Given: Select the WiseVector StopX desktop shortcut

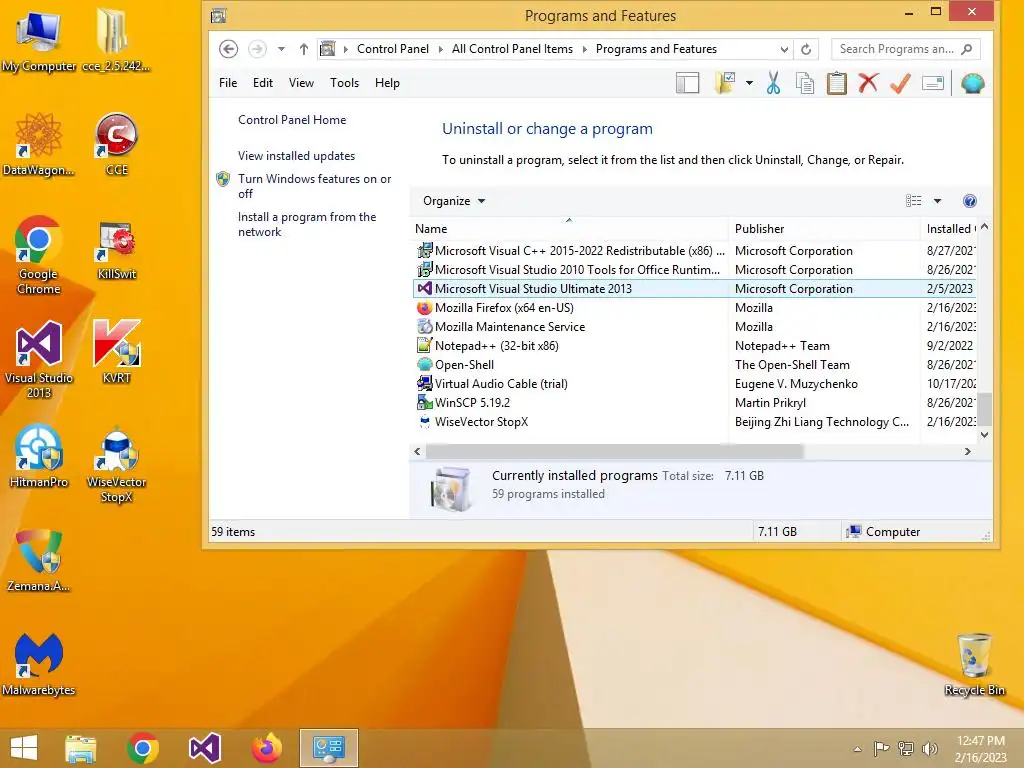Looking at the screenshot, I should pos(116,464).
